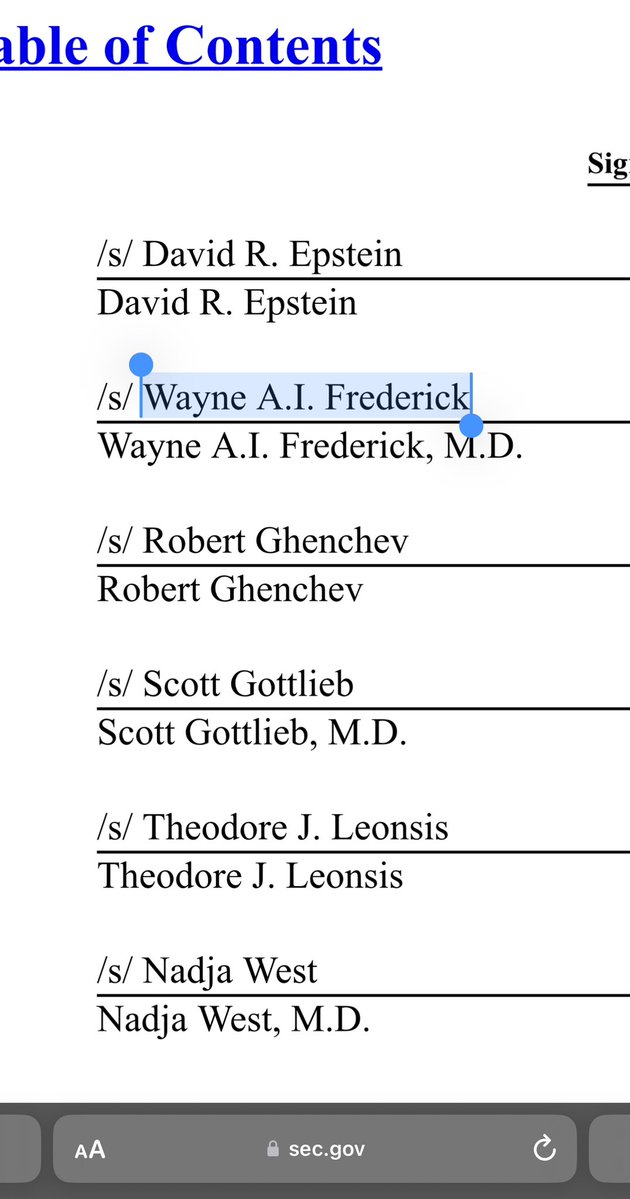Viewport: 630px width, 1199px height.
Task: Tap "Wayne A.I. Frederick, M.D." printed name
Action: pos(310,446)
